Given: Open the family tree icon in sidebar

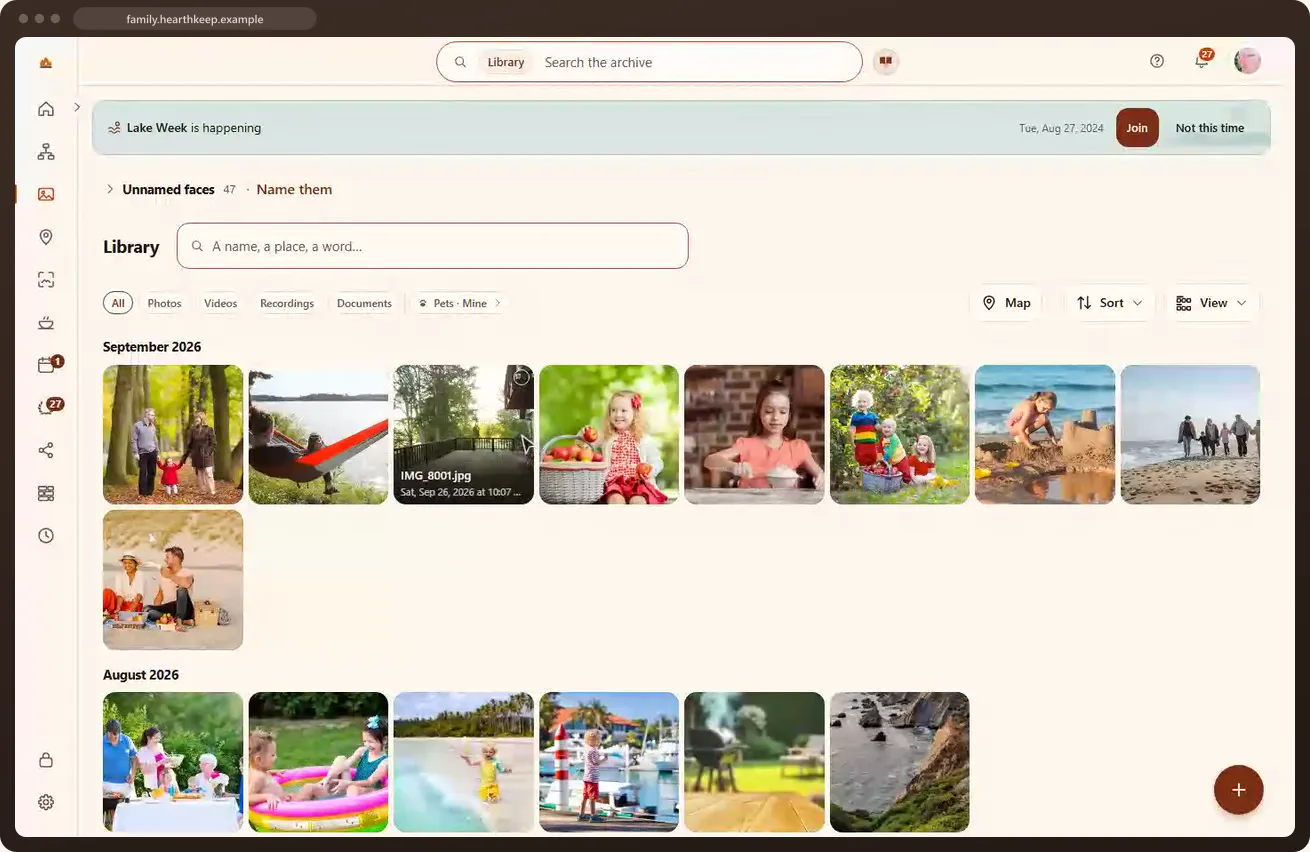Looking at the screenshot, I should click(46, 152).
